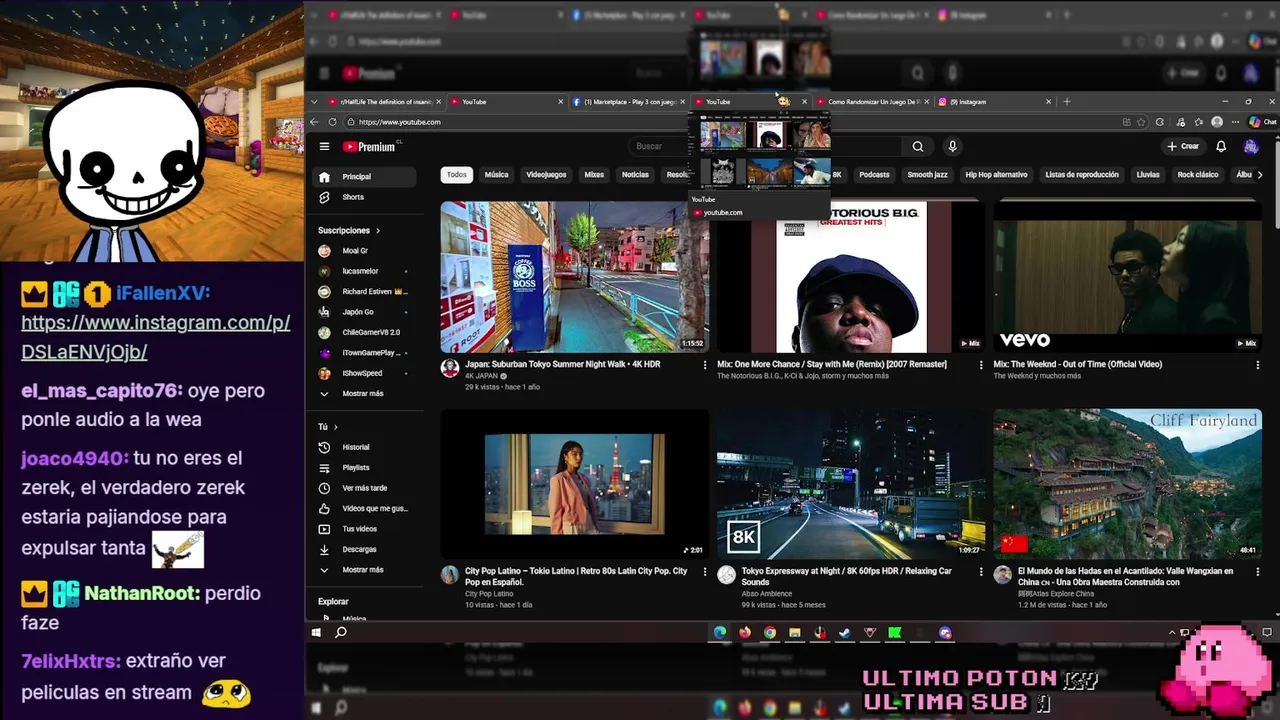
Task: Select the Noticias filter chip
Action: [x=635, y=175]
